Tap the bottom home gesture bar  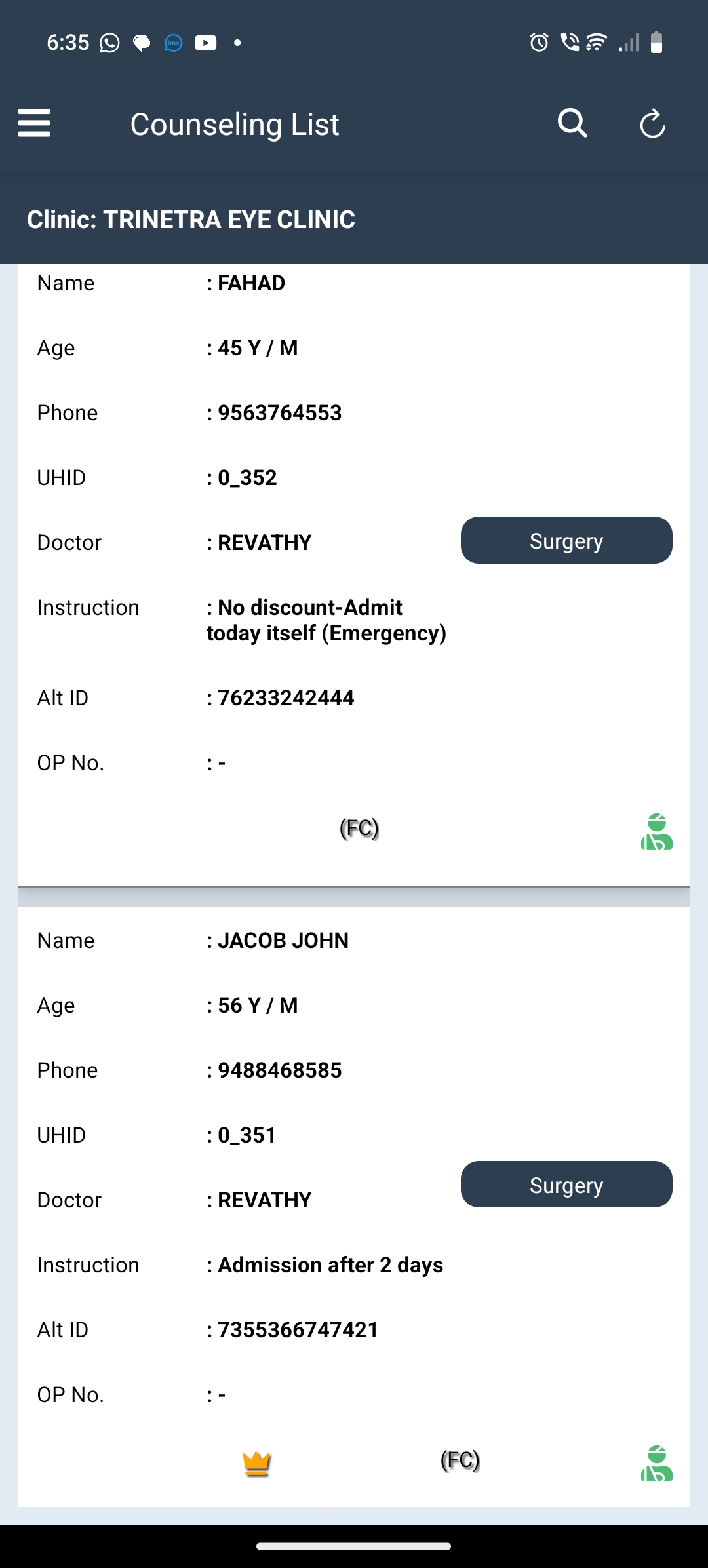[x=354, y=1546]
